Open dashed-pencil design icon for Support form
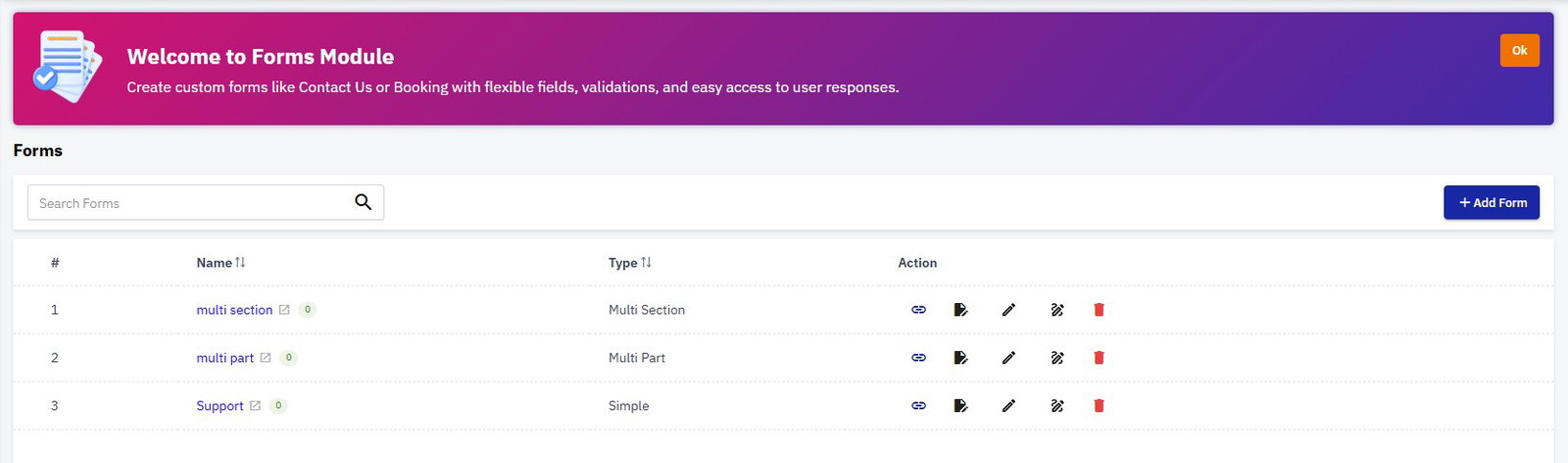This screenshot has width=1568, height=463. (1056, 406)
